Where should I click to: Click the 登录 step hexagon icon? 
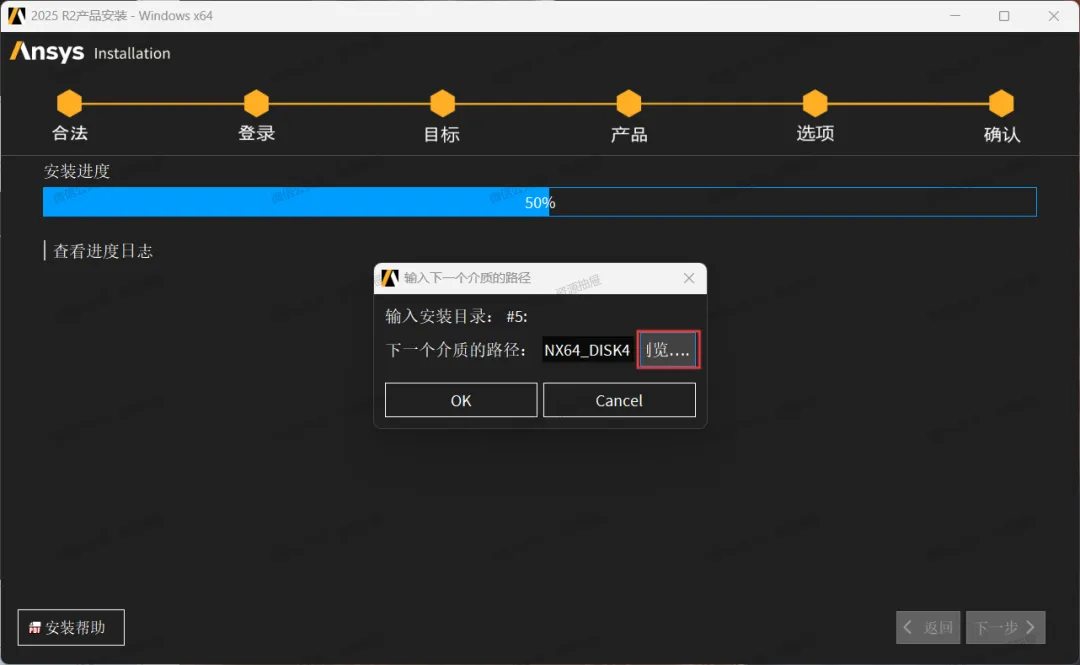[256, 103]
